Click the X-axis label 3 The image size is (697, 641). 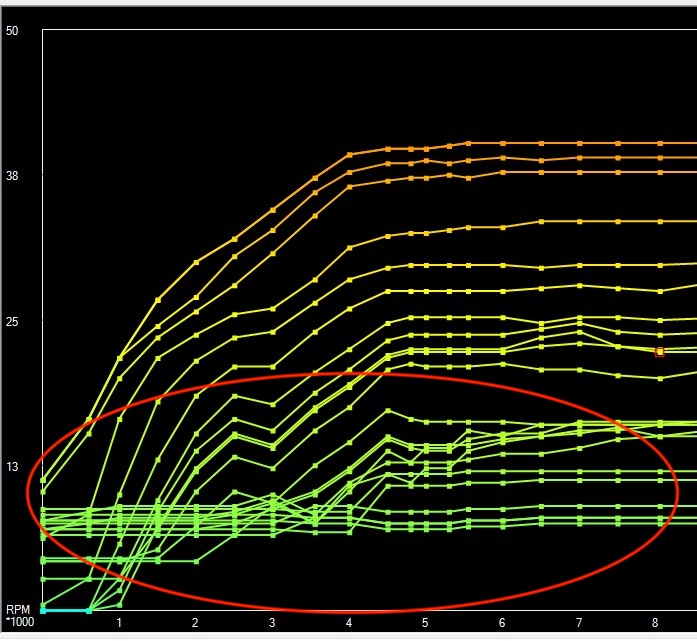(x=272, y=623)
